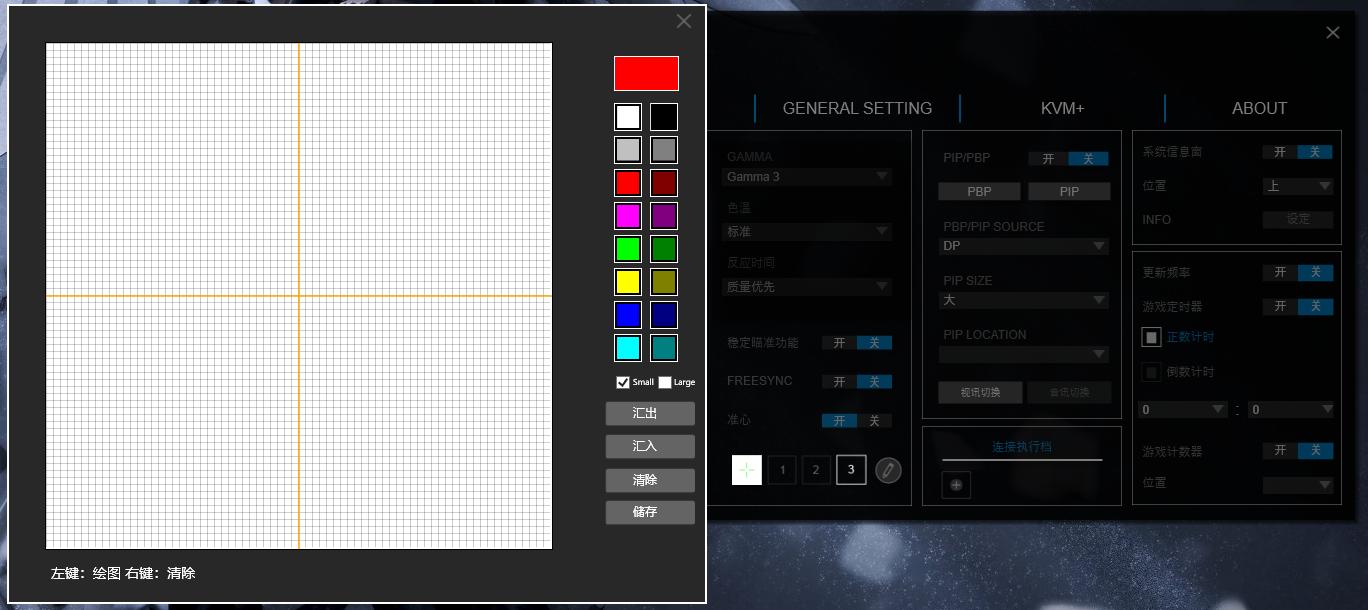This screenshot has height=610, width=1368.
Task: Click the 音讯切换 audio switch button
Action: (1069, 392)
